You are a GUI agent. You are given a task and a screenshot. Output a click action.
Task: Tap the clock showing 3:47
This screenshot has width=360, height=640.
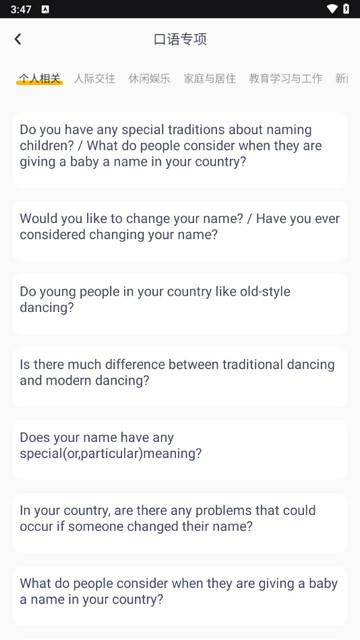click(21, 9)
